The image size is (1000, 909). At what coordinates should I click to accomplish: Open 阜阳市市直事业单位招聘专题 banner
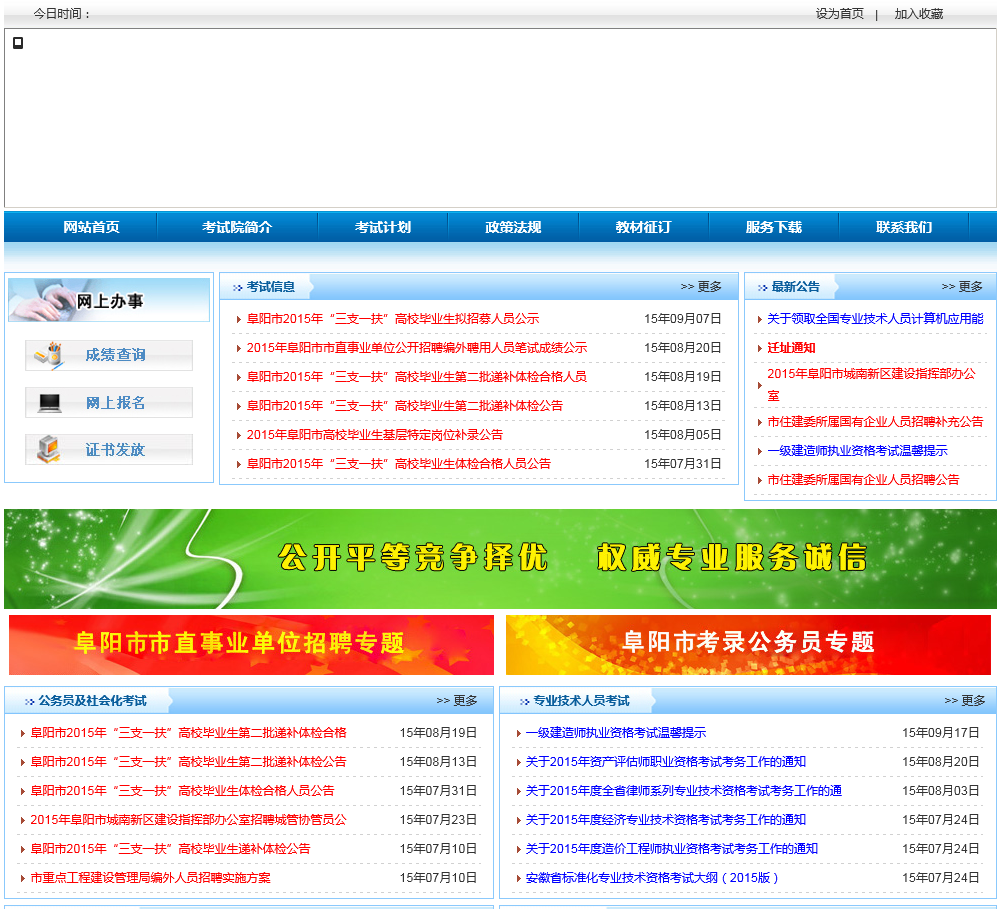coord(251,644)
